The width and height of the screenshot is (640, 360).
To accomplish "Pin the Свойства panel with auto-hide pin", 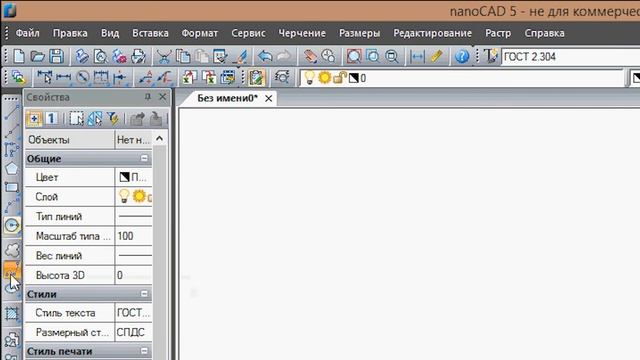I will pos(148,97).
